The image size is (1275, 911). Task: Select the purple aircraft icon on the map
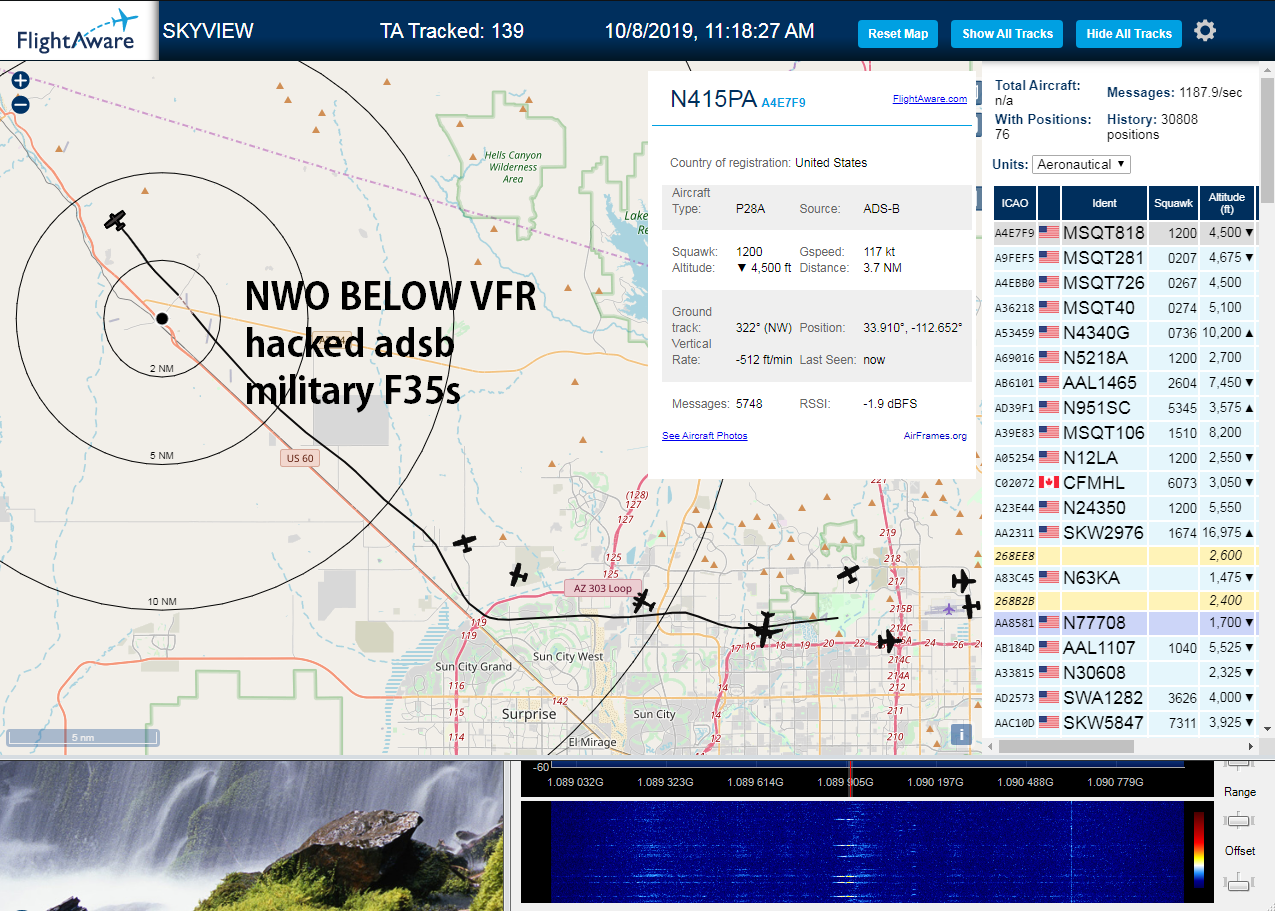(949, 608)
